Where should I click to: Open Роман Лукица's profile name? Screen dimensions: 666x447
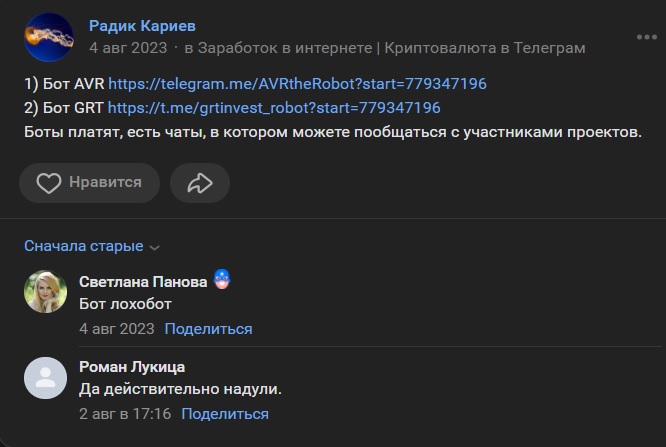(132, 367)
